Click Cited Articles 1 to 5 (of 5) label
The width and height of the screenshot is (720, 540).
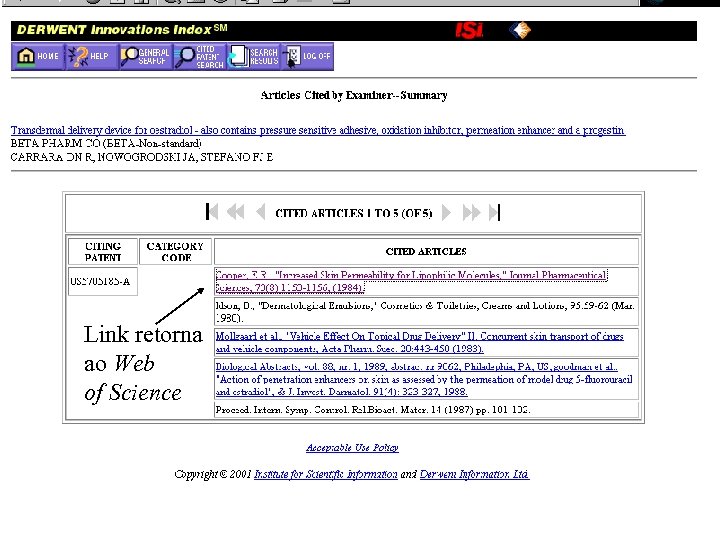(354, 213)
